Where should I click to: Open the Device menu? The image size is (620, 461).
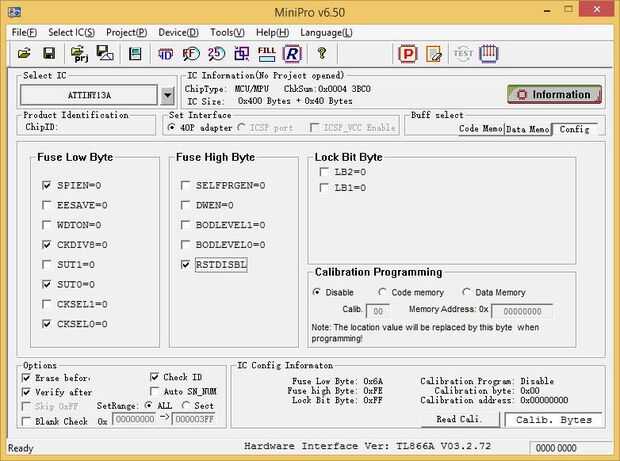(x=178, y=32)
